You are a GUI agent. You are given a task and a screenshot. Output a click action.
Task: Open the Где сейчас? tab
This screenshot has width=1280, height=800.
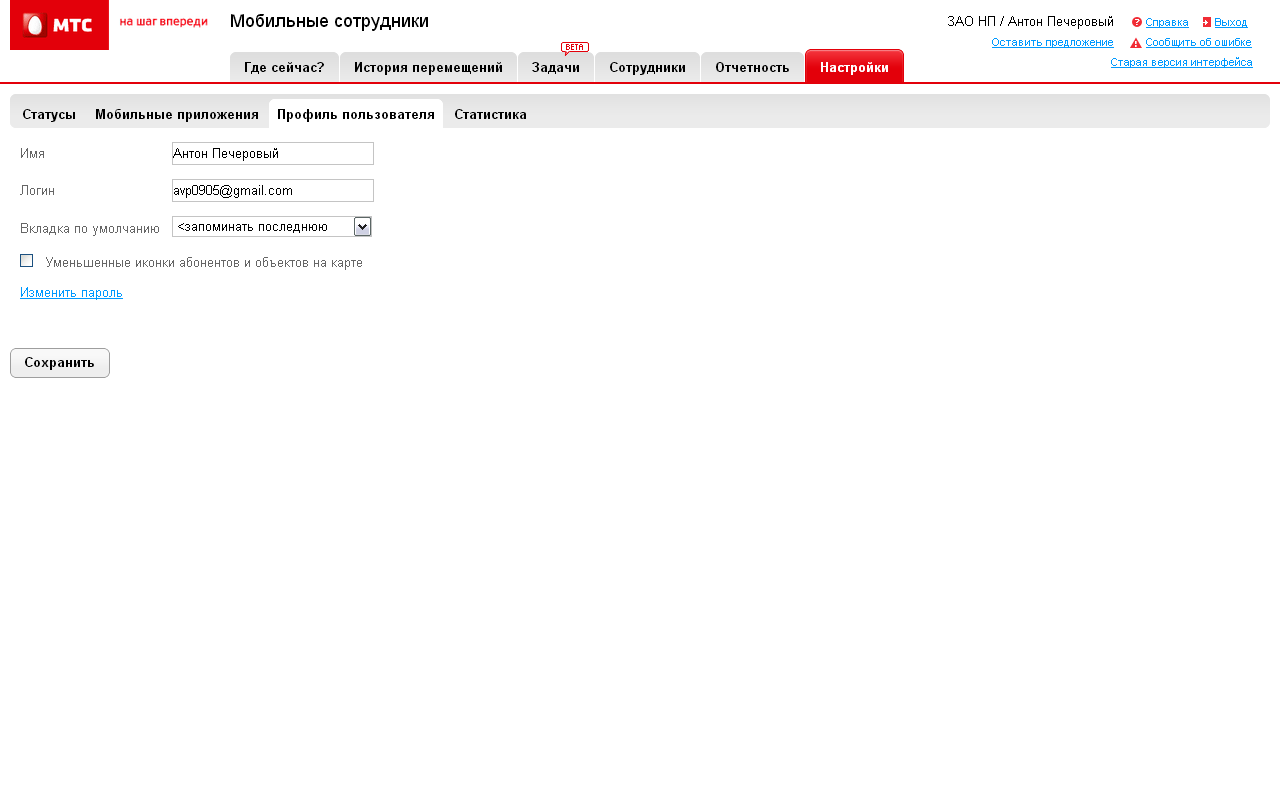(284, 67)
